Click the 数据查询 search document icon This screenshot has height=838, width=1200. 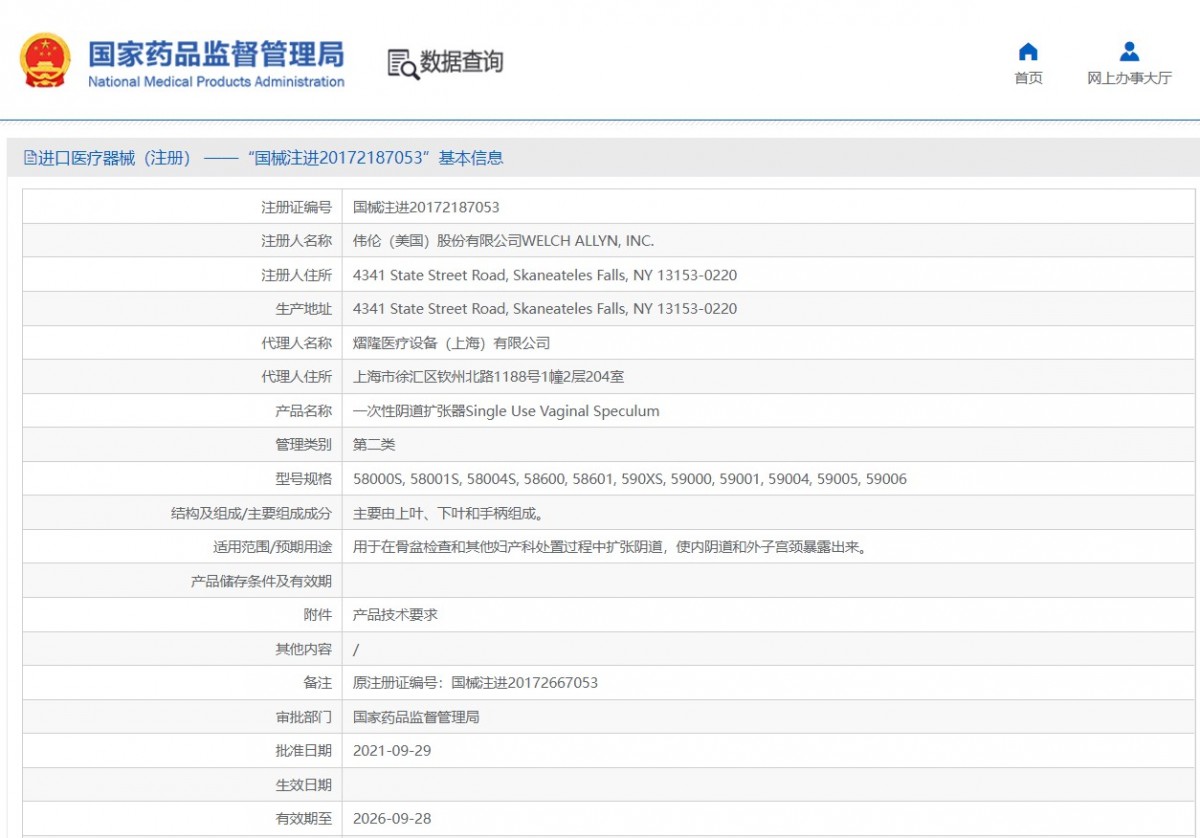(x=402, y=63)
